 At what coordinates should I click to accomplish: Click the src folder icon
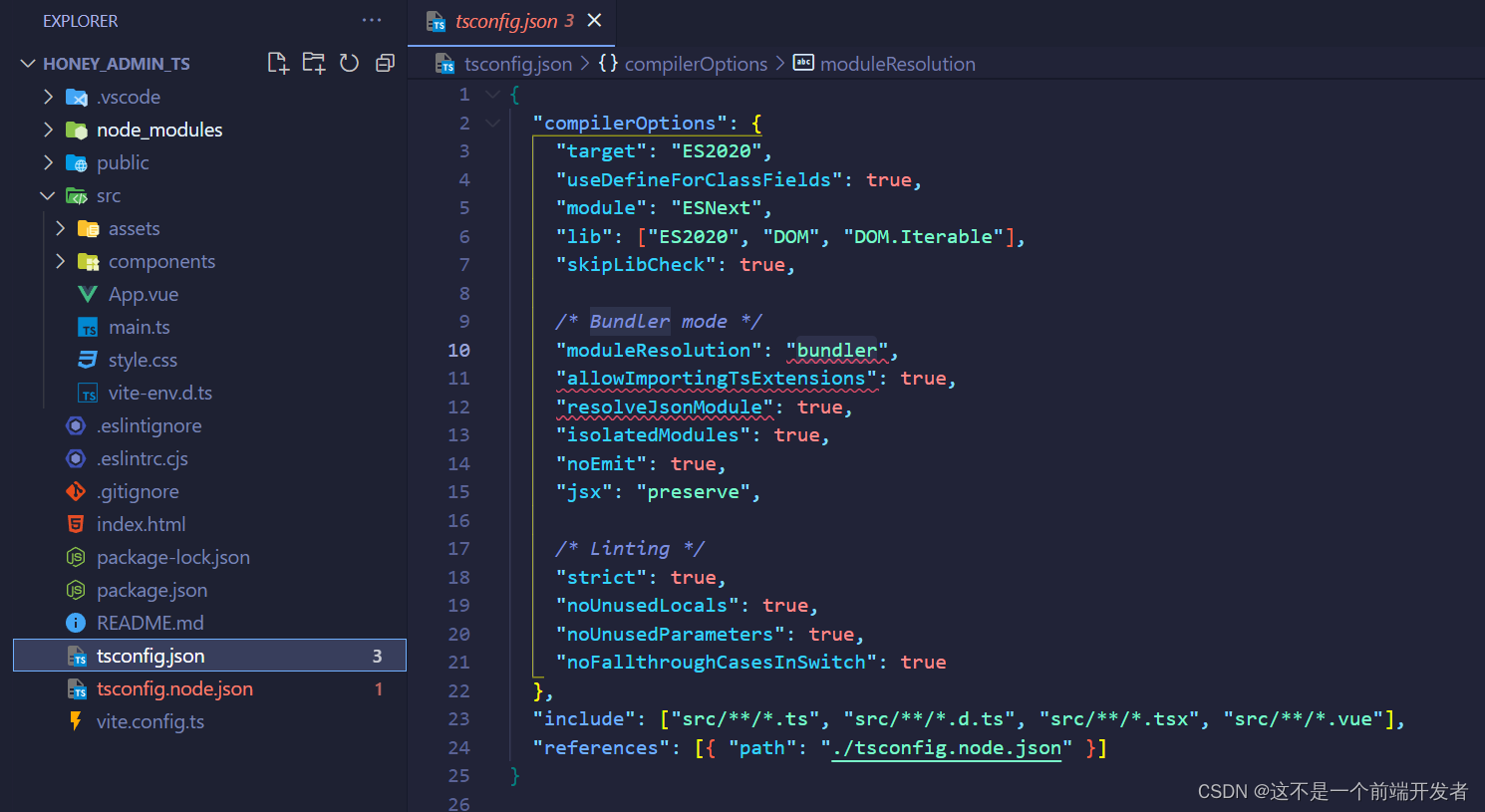77,196
